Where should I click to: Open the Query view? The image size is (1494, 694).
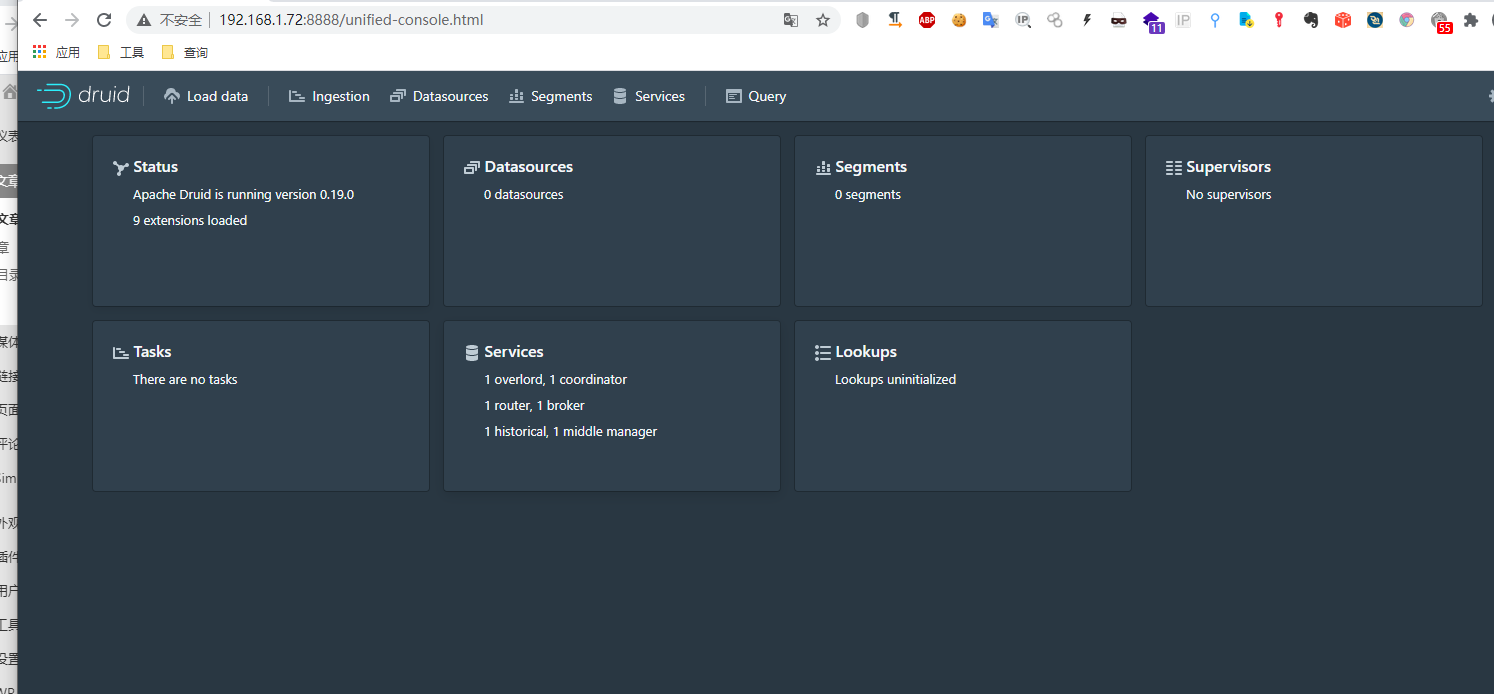(x=756, y=96)
